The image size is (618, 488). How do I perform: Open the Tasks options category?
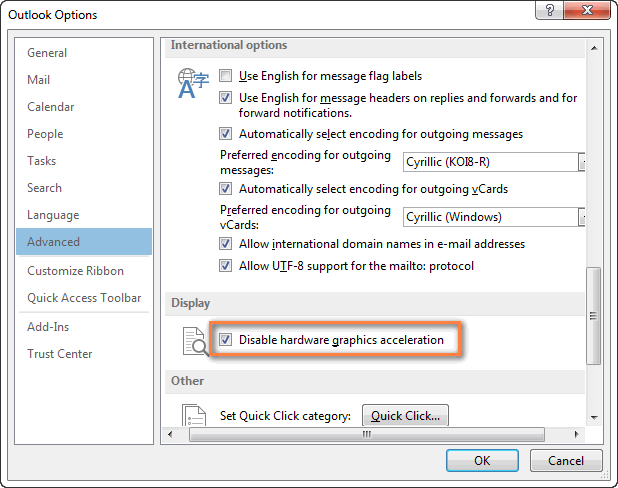[x=84, y=161]
